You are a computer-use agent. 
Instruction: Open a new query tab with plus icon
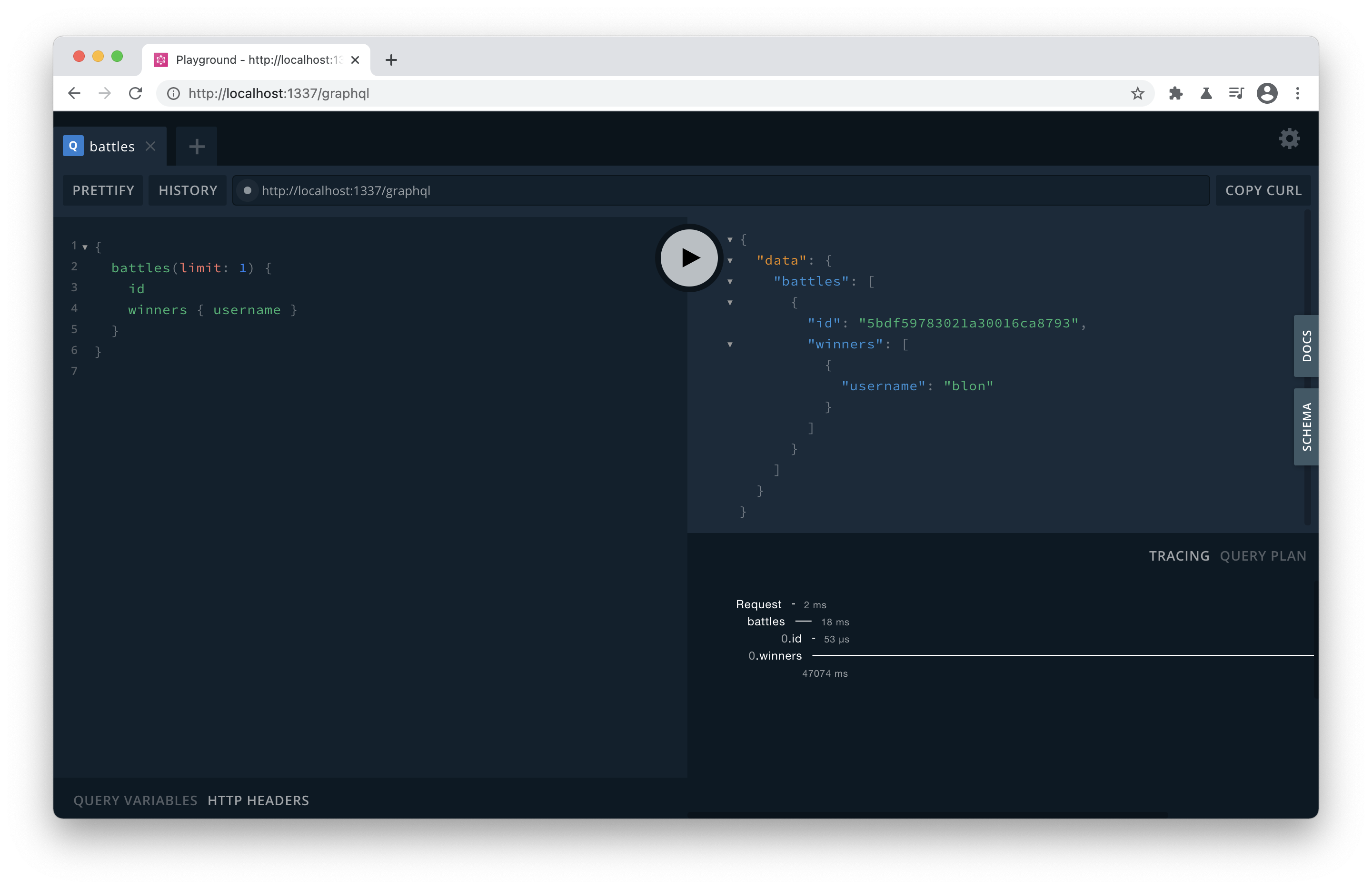[196, 146]
